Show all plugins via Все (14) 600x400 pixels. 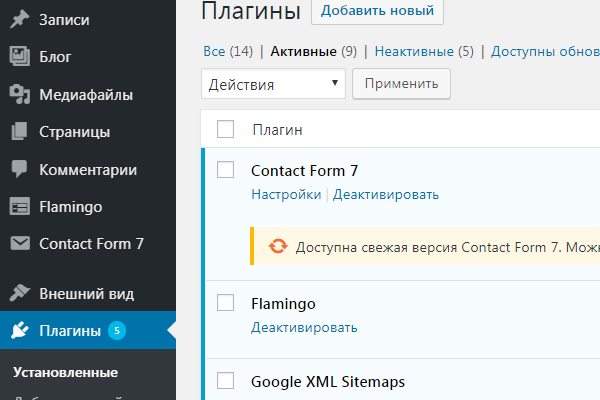(x=228, y=51)
